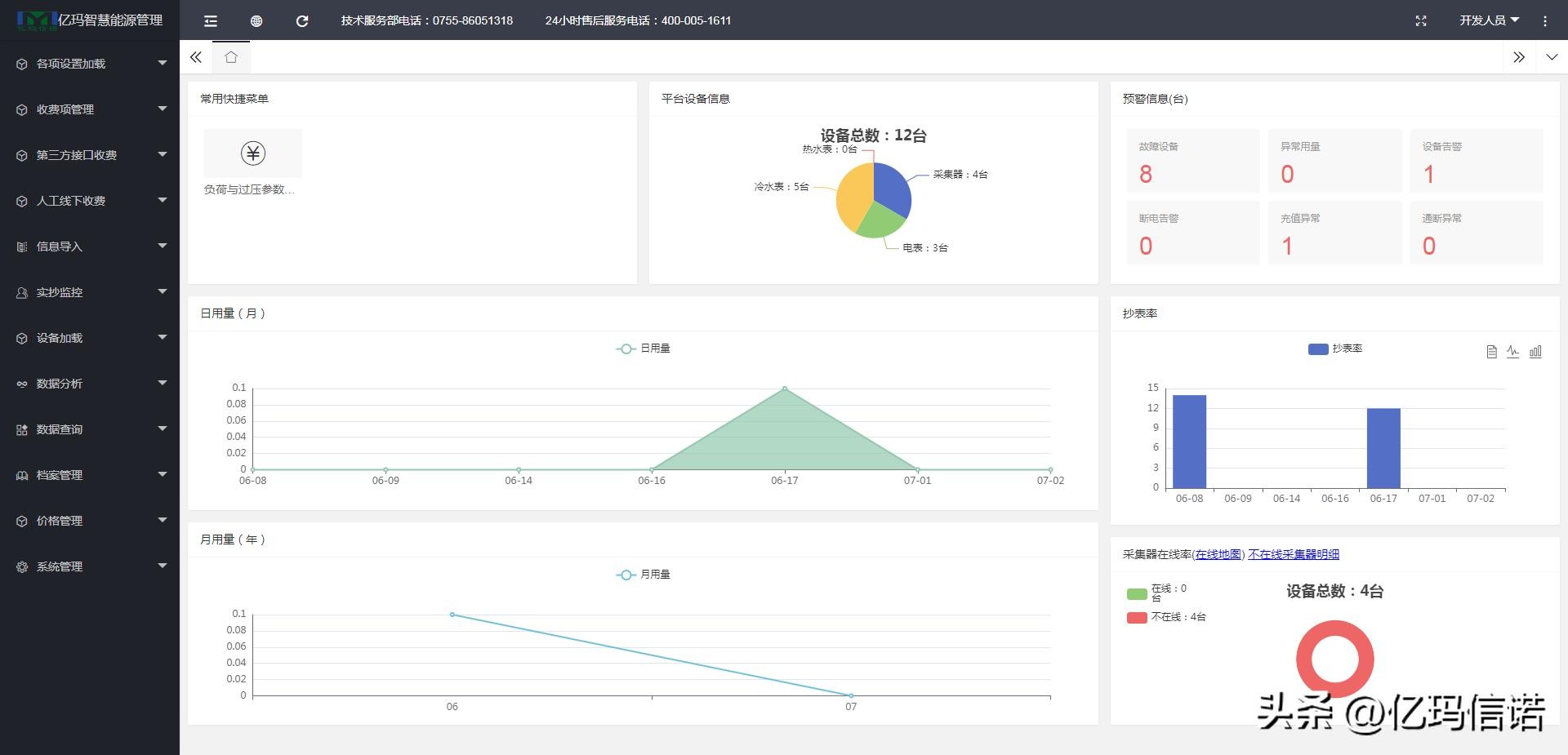Click the red 不在线 legend swatch
The image size is (1568, 755).
point(1137,618)
